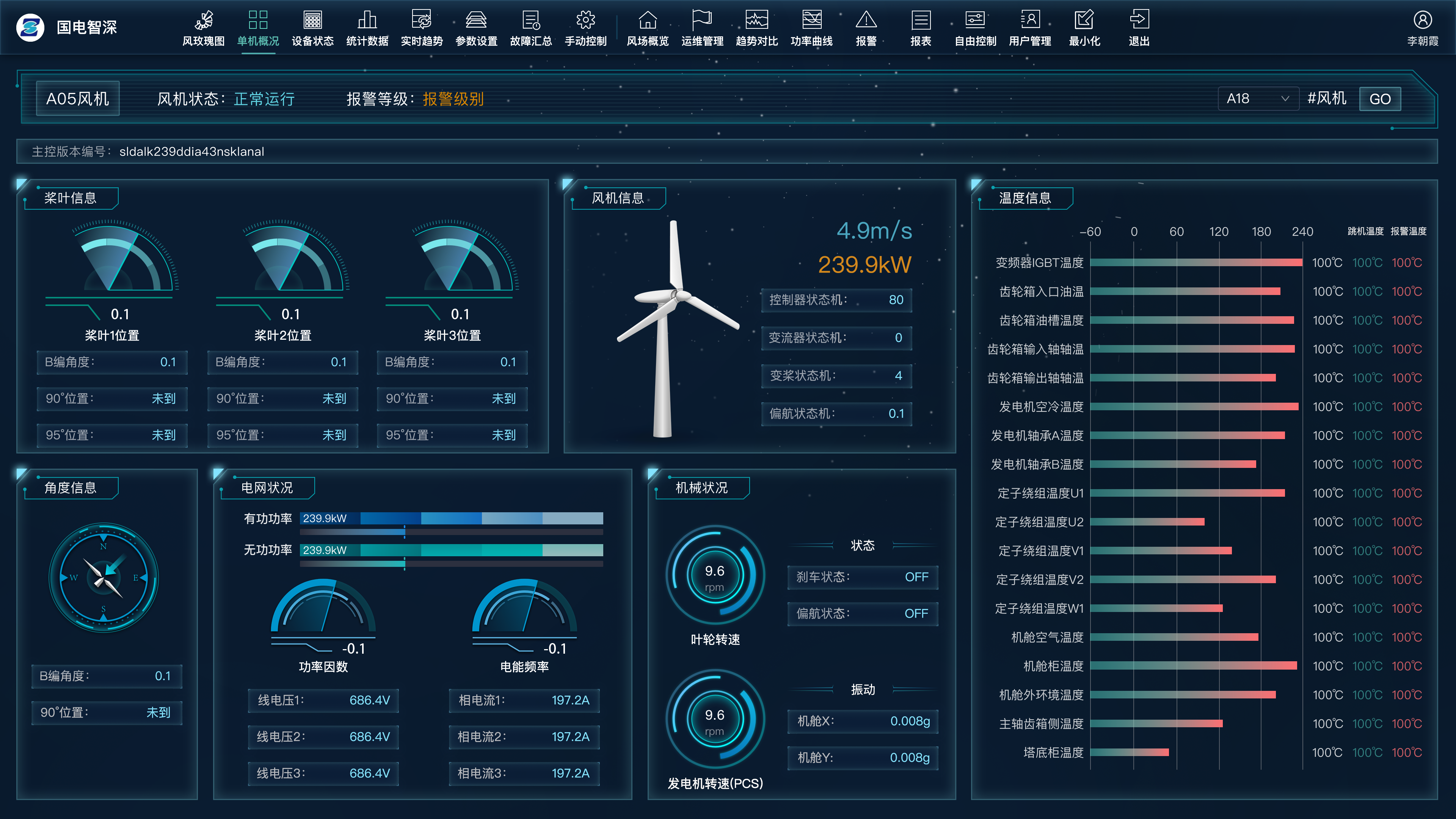Select the 温度信息 panel title
This screenshot has width=1456, height=819.
[x=1025, y=198]
